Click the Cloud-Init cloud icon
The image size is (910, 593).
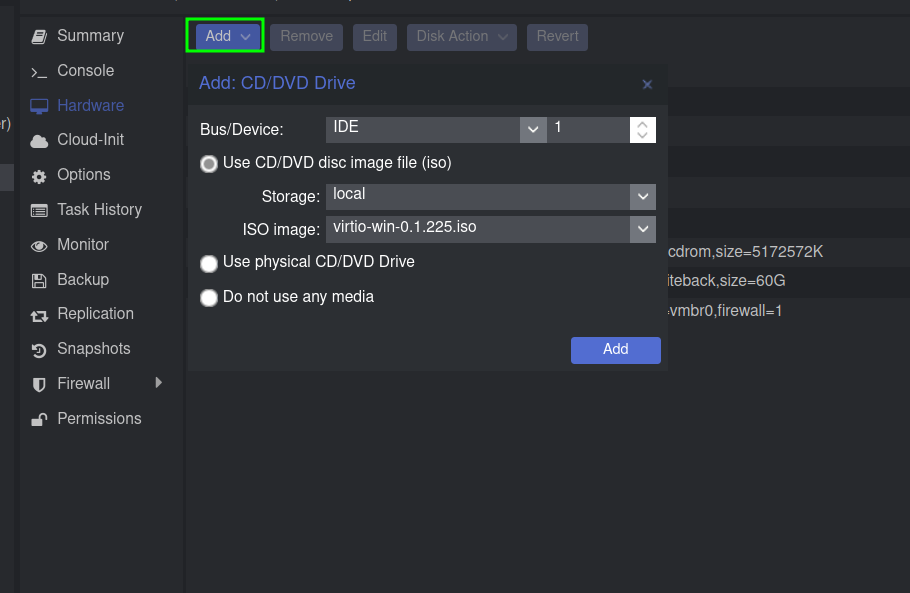(x=39, y=141)
